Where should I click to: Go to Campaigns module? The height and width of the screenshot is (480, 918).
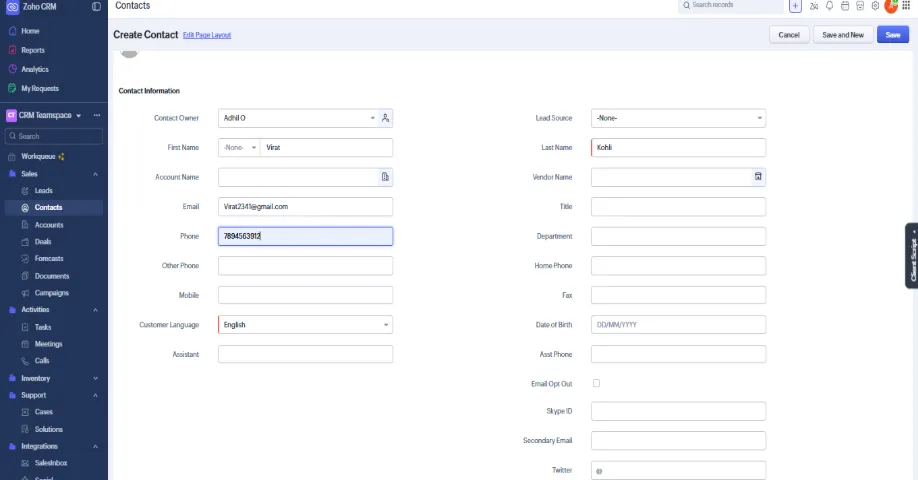click(x=54, y=293)
